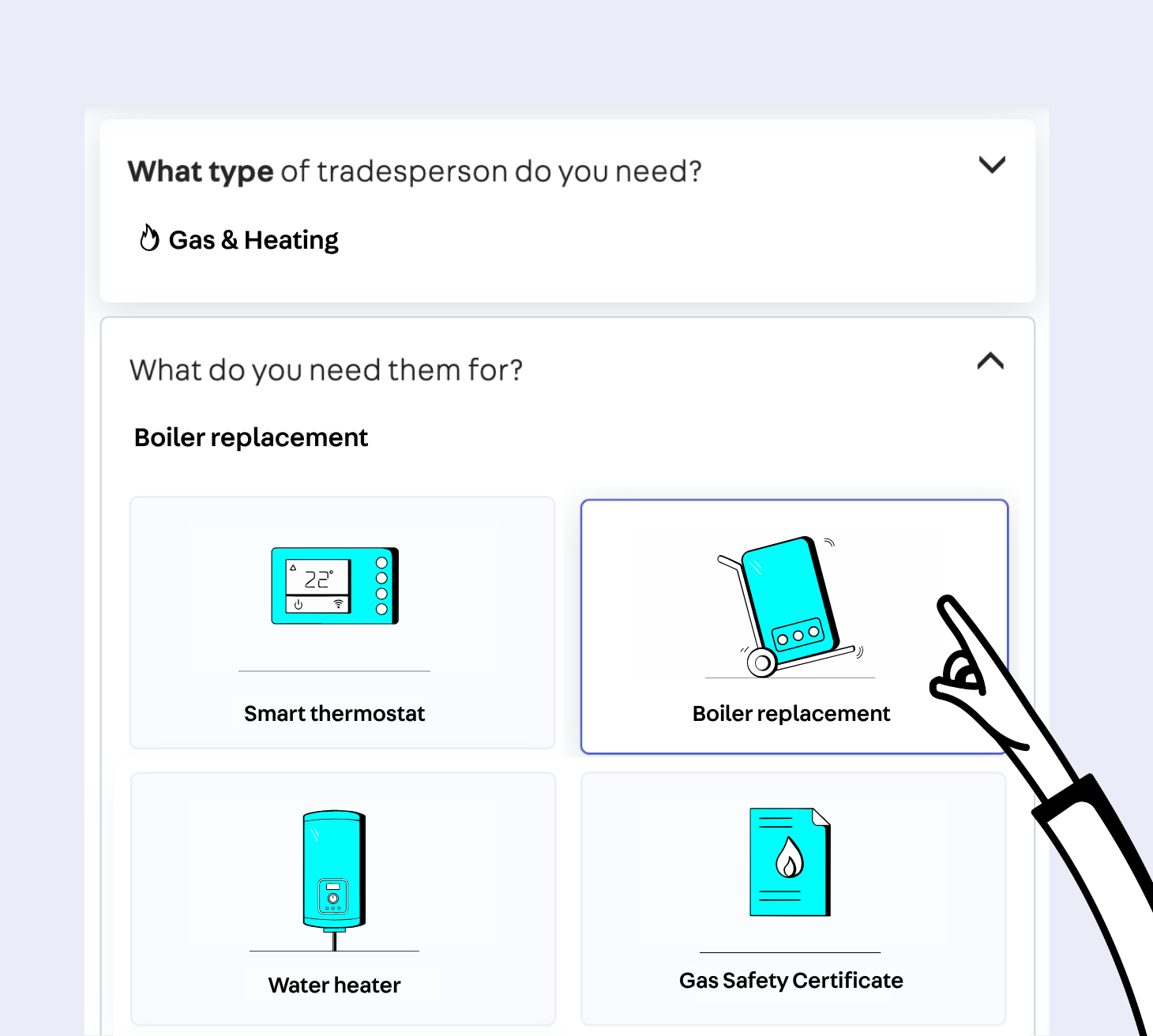The image size is (1153, 1036).
Task: Expand the tradesperson type panel chevron
Action: click(992, 165)
